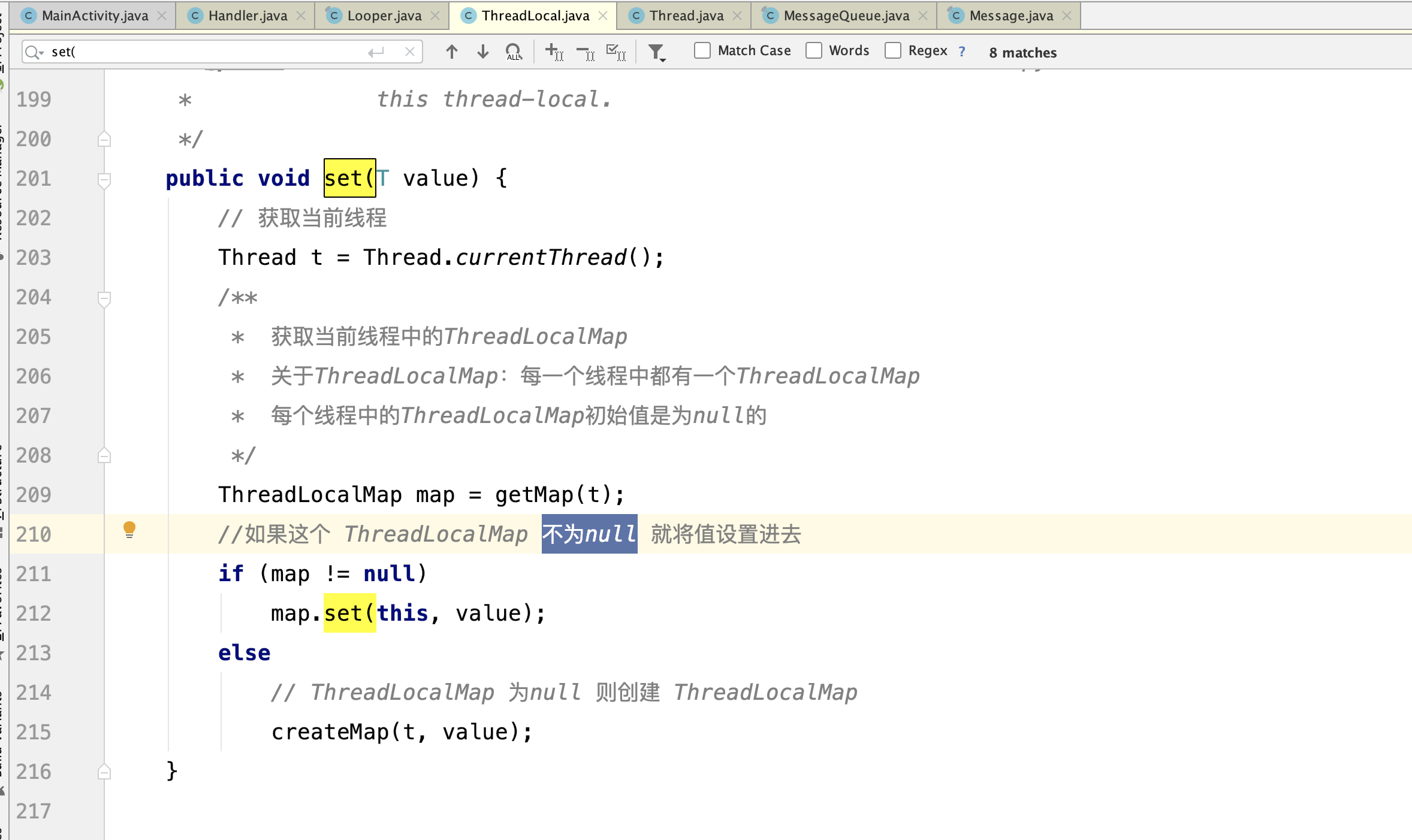Switch to Looper.java tab
Viewport: 1412px width, 840px height.
(384, 16)
